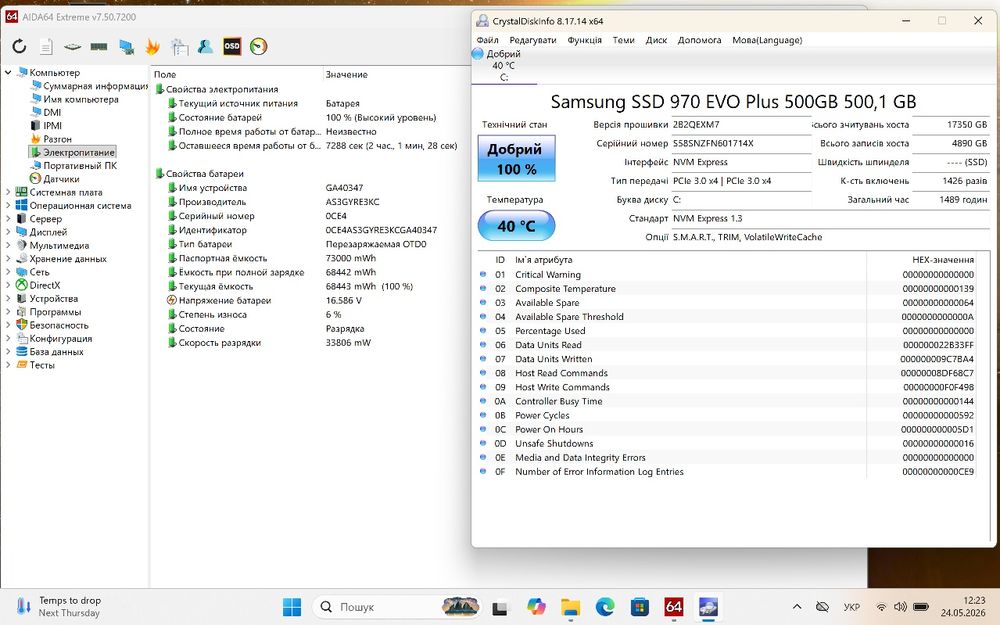Expand the Сеть tree node
Screen dimensions: 1000x625
coord(8,272)
